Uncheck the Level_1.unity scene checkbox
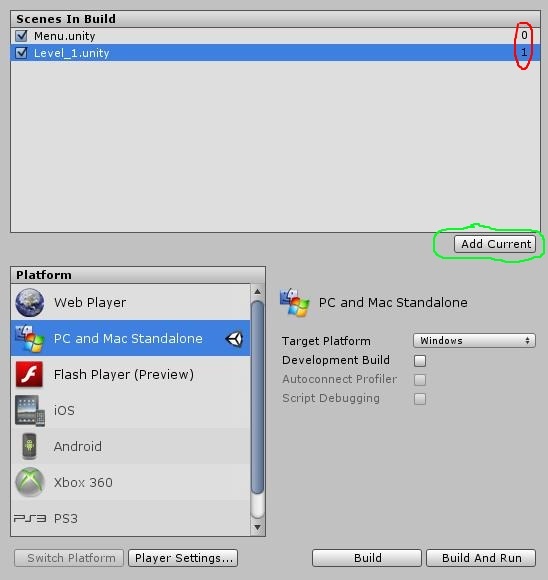 pyautogui.click(x=21, y=53)
